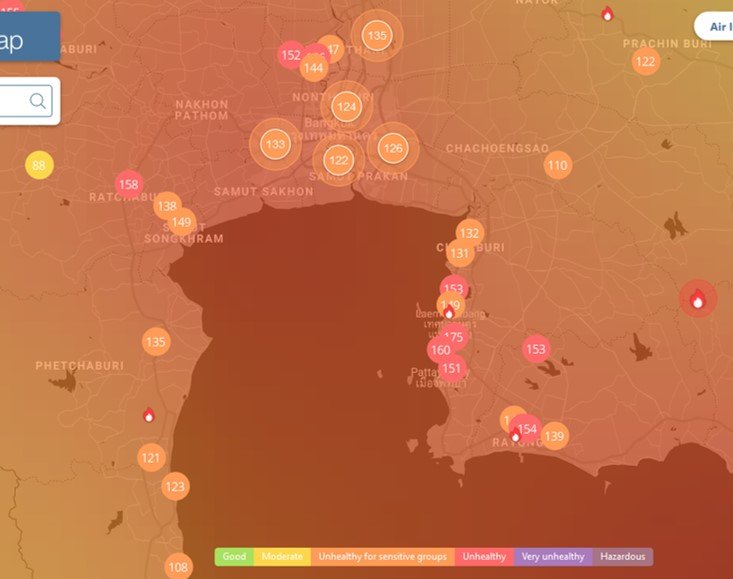Select the 124 cluster over Nonthaburi

(346, 107)
